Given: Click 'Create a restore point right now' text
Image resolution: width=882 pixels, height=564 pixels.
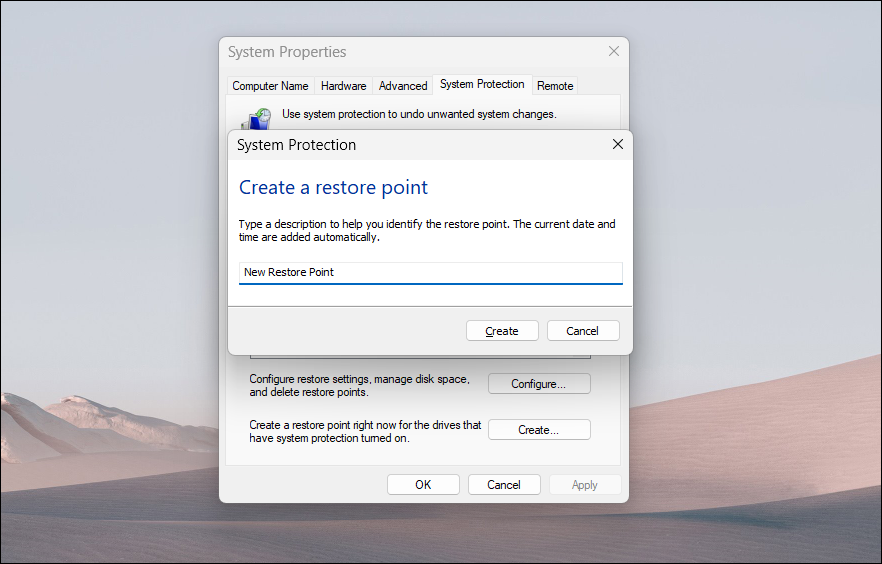Looking at the screenshot, I should tap(365, 432).
